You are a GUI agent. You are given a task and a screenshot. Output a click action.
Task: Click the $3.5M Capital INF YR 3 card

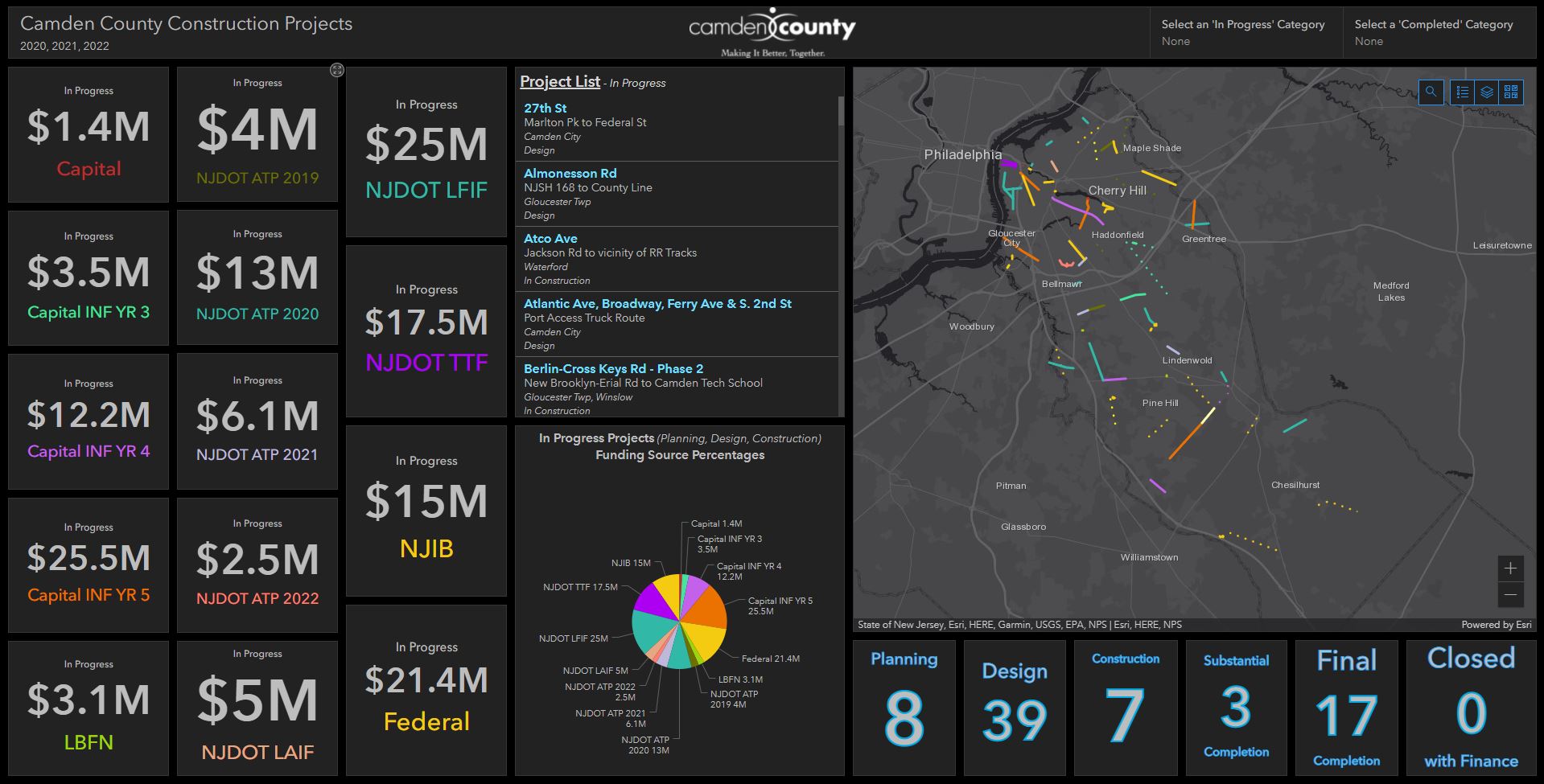89,278
